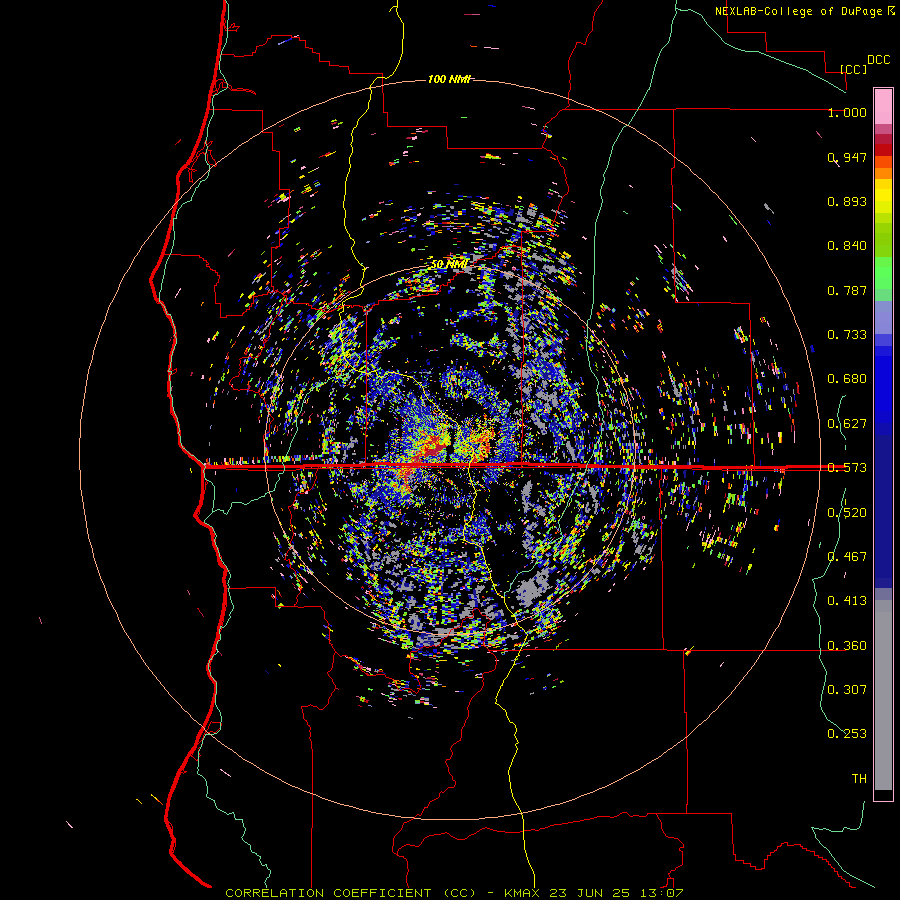
Task: Click the 100 NMI range ring label
Action: [x=448, y=79]
